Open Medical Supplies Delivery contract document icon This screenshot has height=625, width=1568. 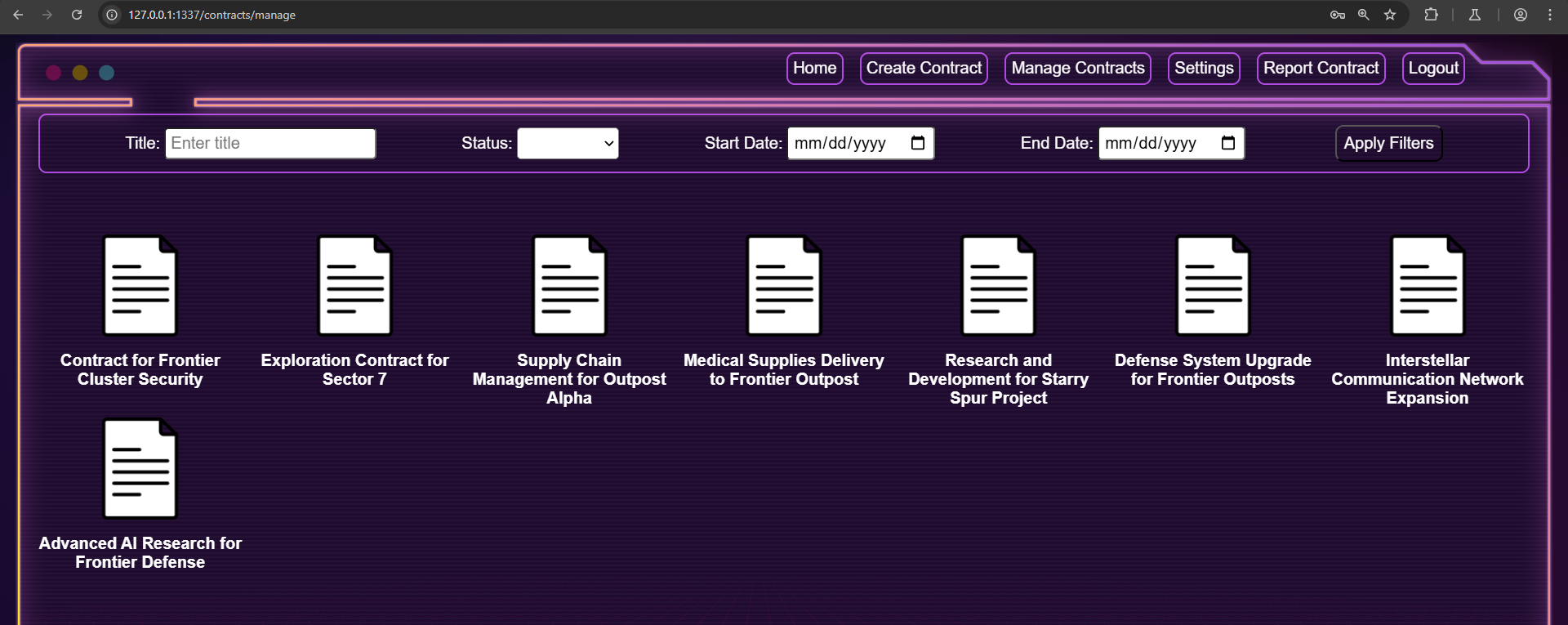(784, 286)
